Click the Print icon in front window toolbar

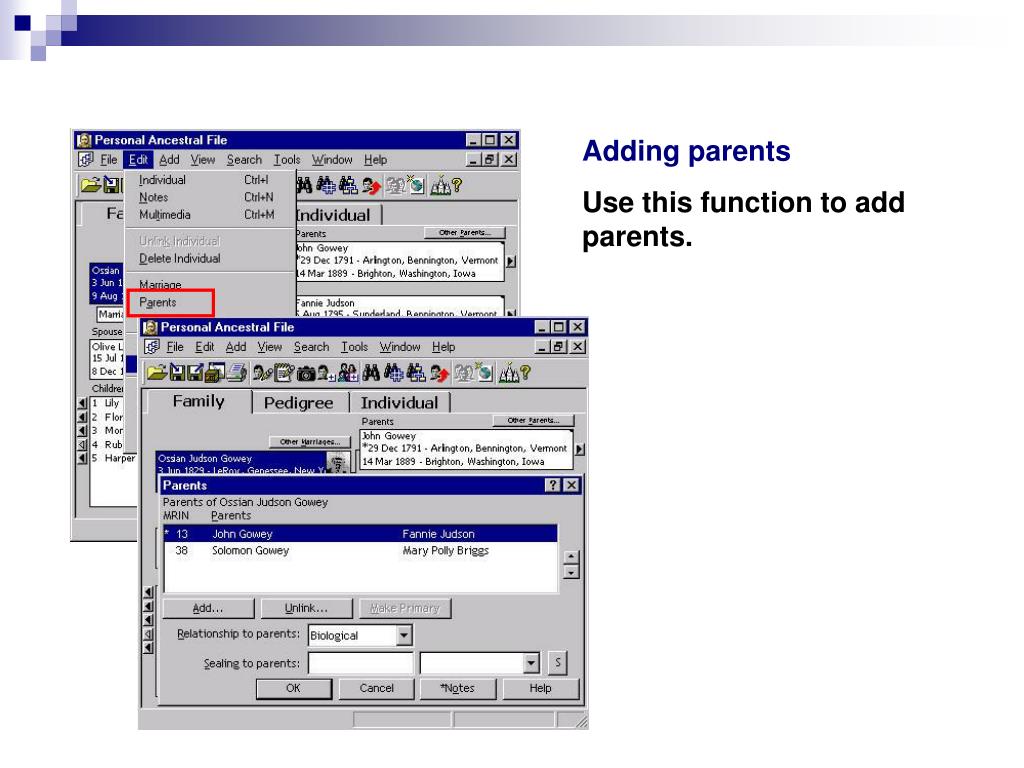click(236, 373)
